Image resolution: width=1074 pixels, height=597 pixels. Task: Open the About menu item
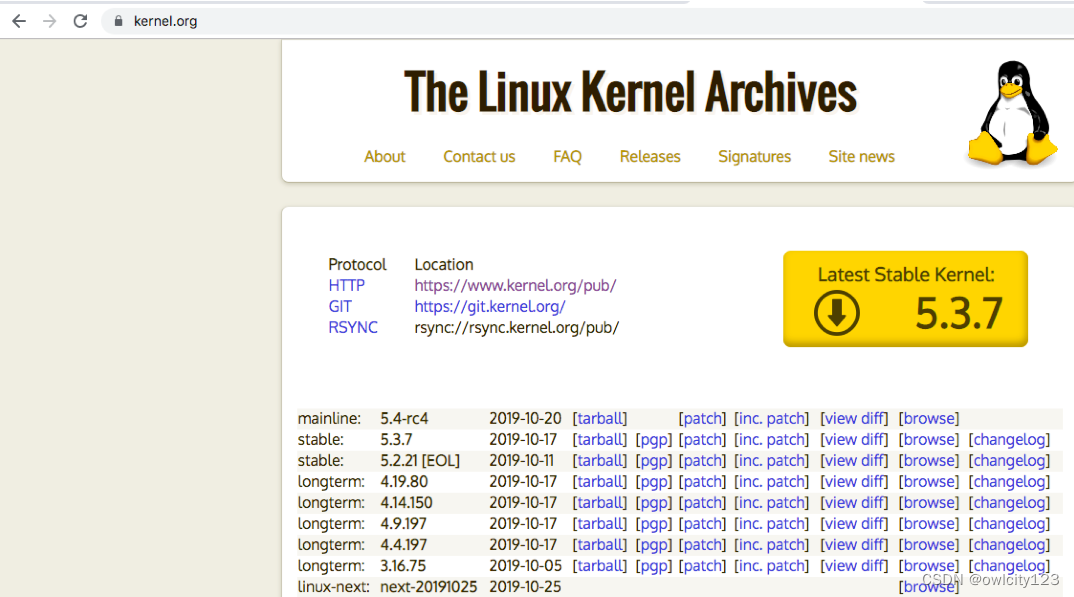click(384, 157)
